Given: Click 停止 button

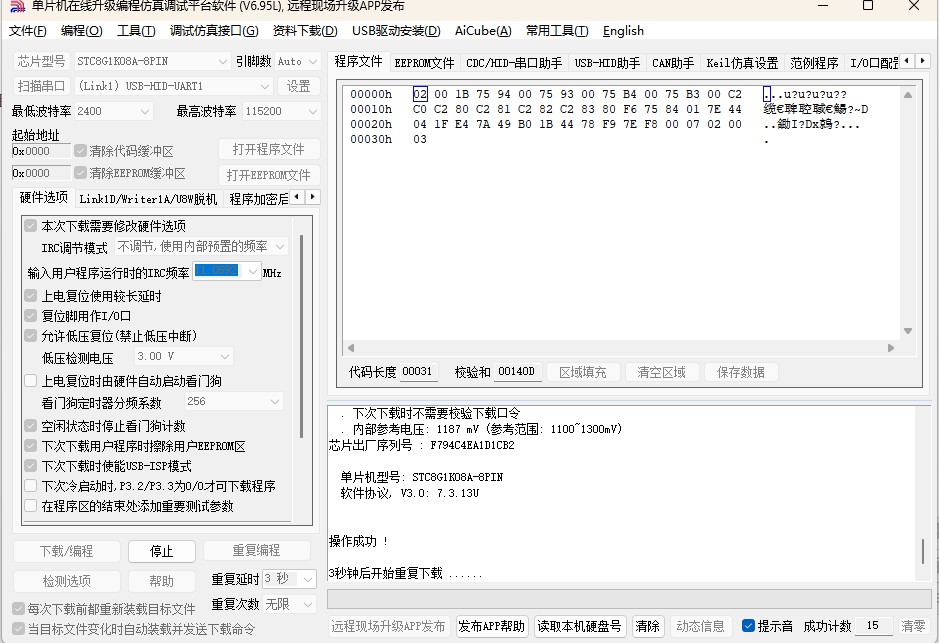Looking at the screenshot, I should tap(162, 551).
